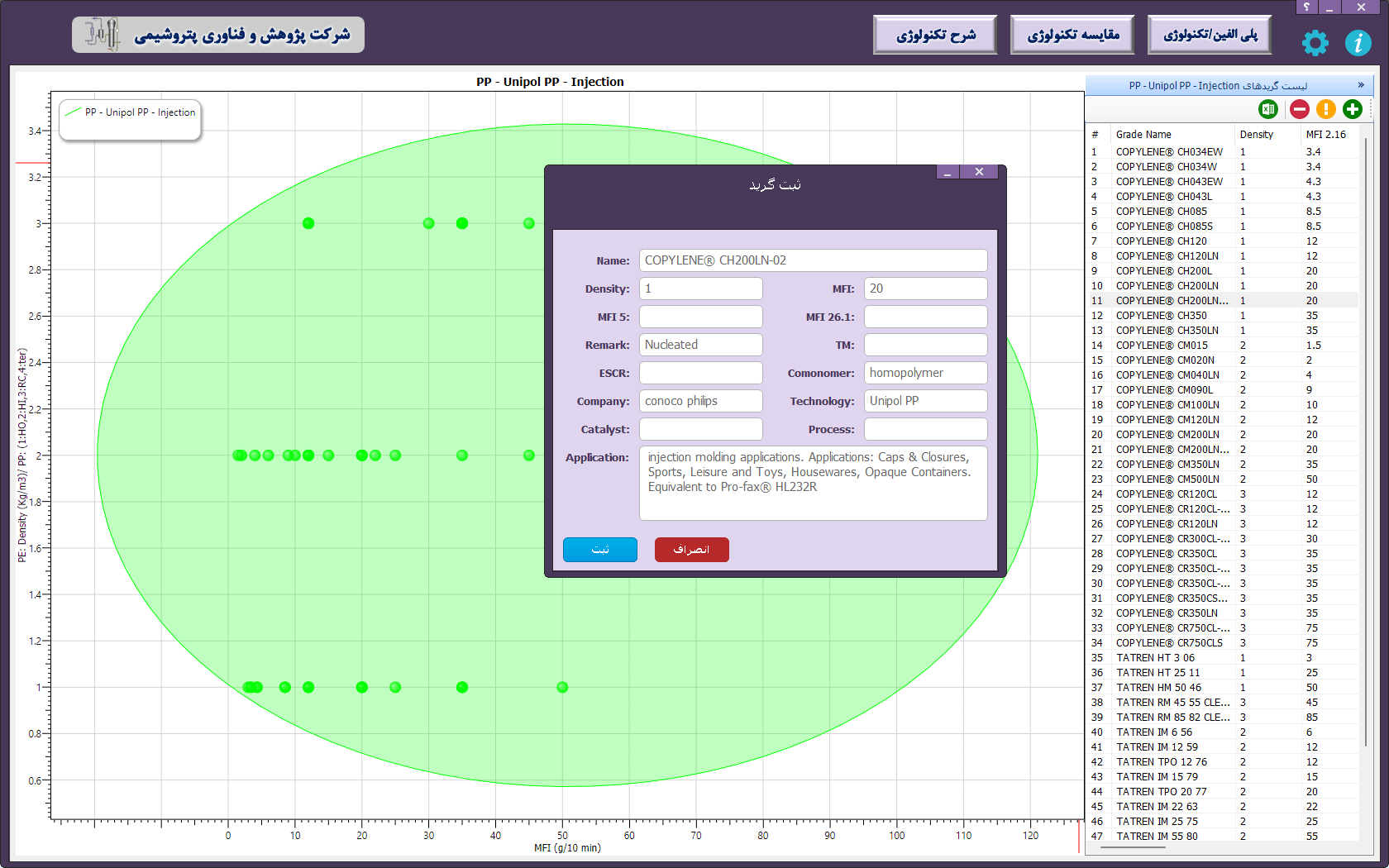Export grade list to Excel
Viewport: 1389px width, 868px height.
click(x=1268, y=109)
